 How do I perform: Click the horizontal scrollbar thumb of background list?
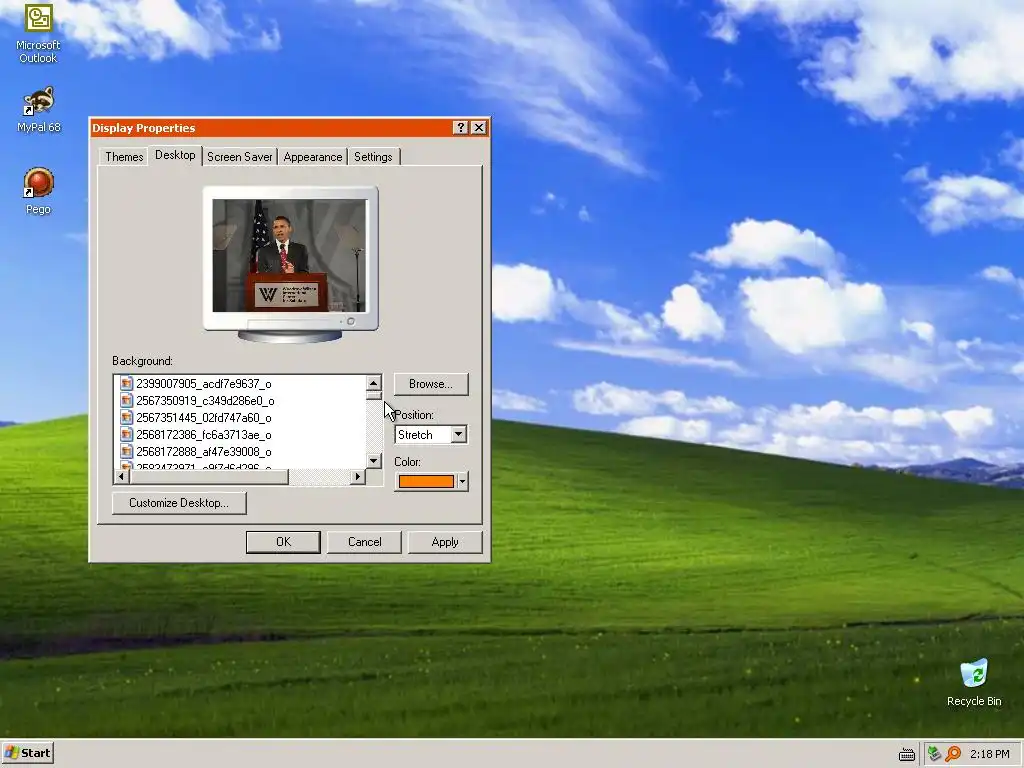click(x=208, y=477)
